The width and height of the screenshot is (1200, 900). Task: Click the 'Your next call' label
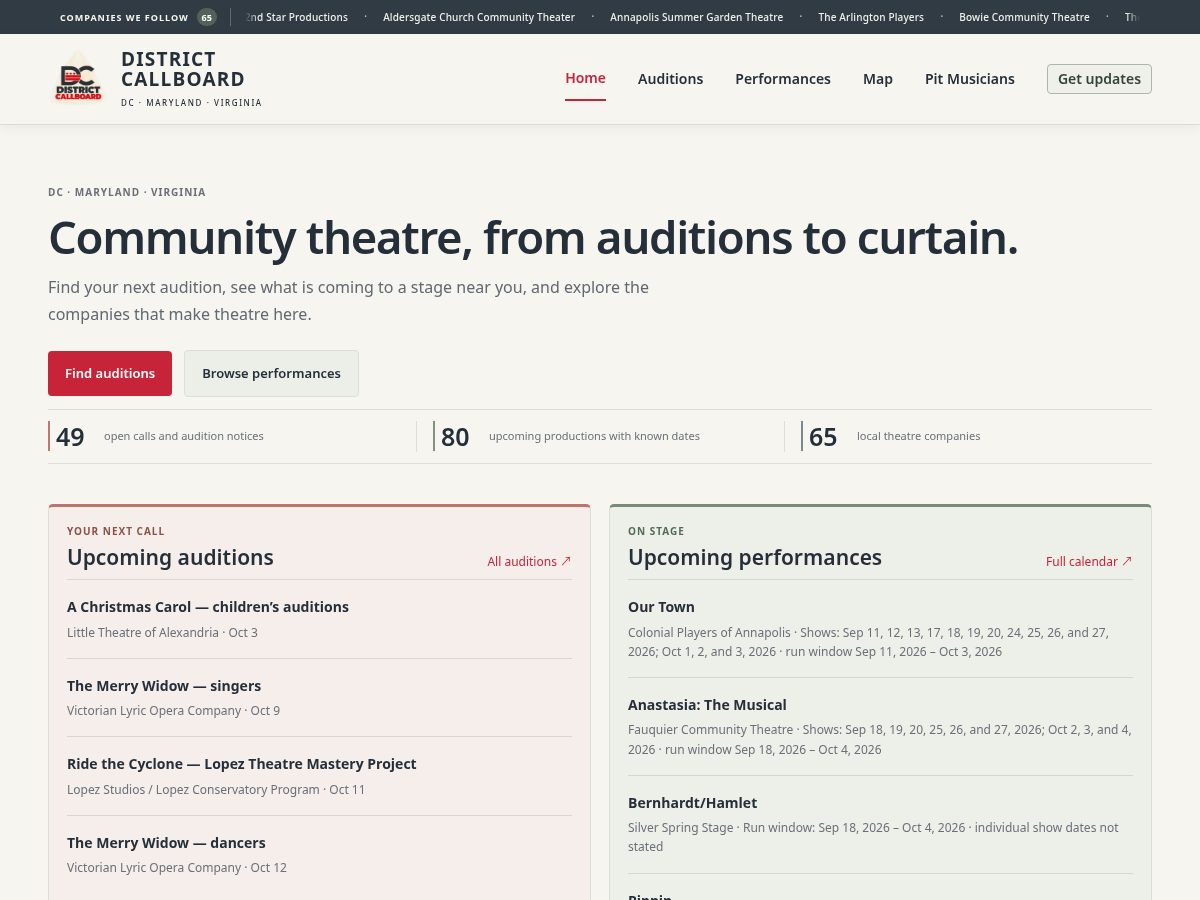pos(116,531)
